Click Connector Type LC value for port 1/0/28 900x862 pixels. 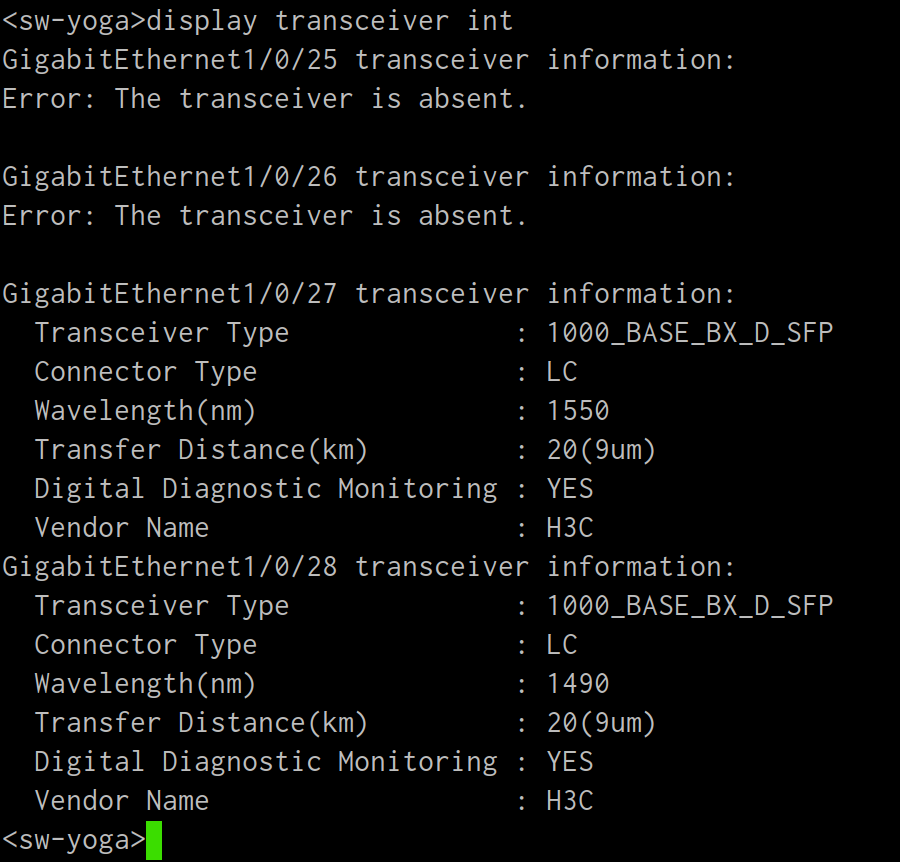pos(562,645)
